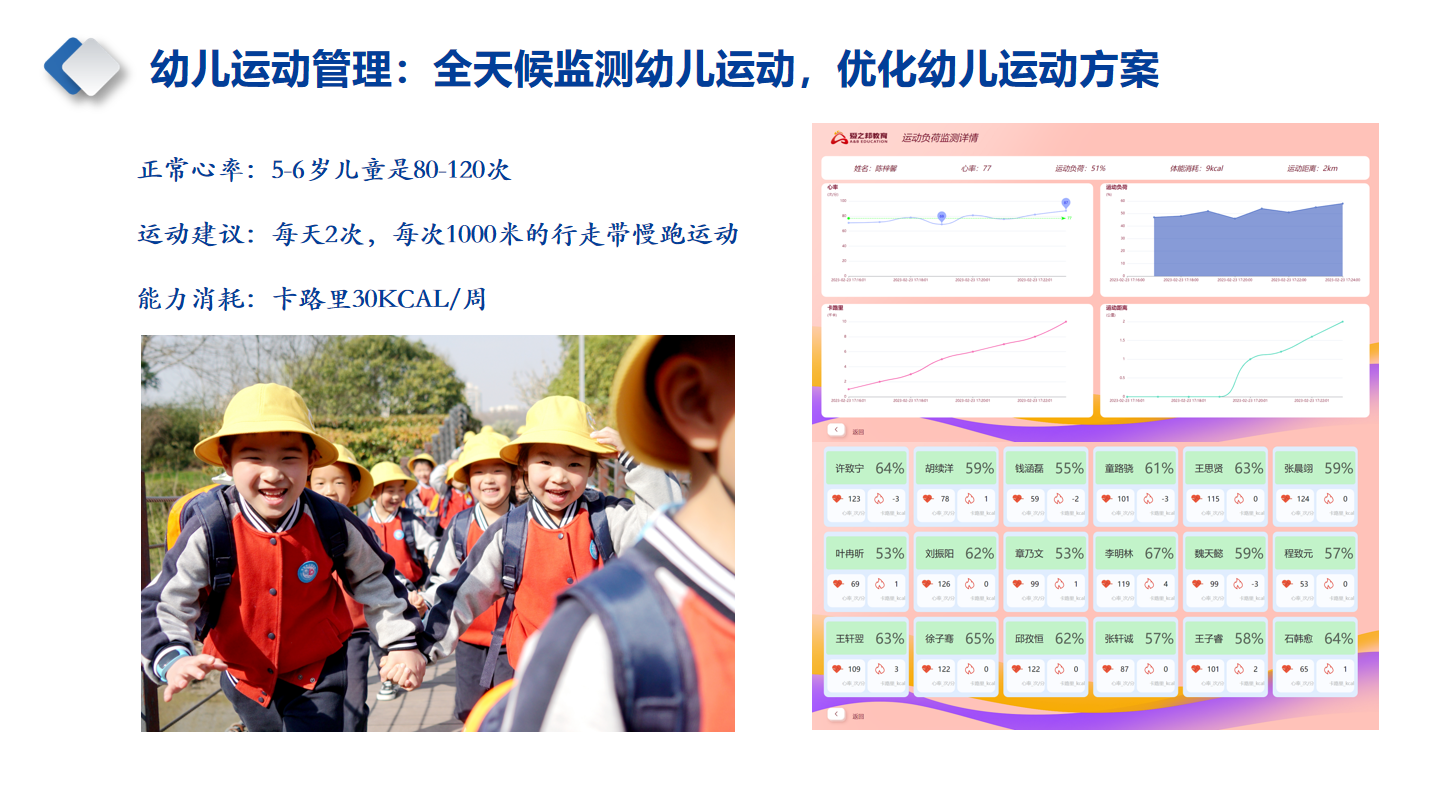Open 石韩愈 64% student card header
The image size is (1436, 807).
pyautogui.click(x=1316, y=638)
